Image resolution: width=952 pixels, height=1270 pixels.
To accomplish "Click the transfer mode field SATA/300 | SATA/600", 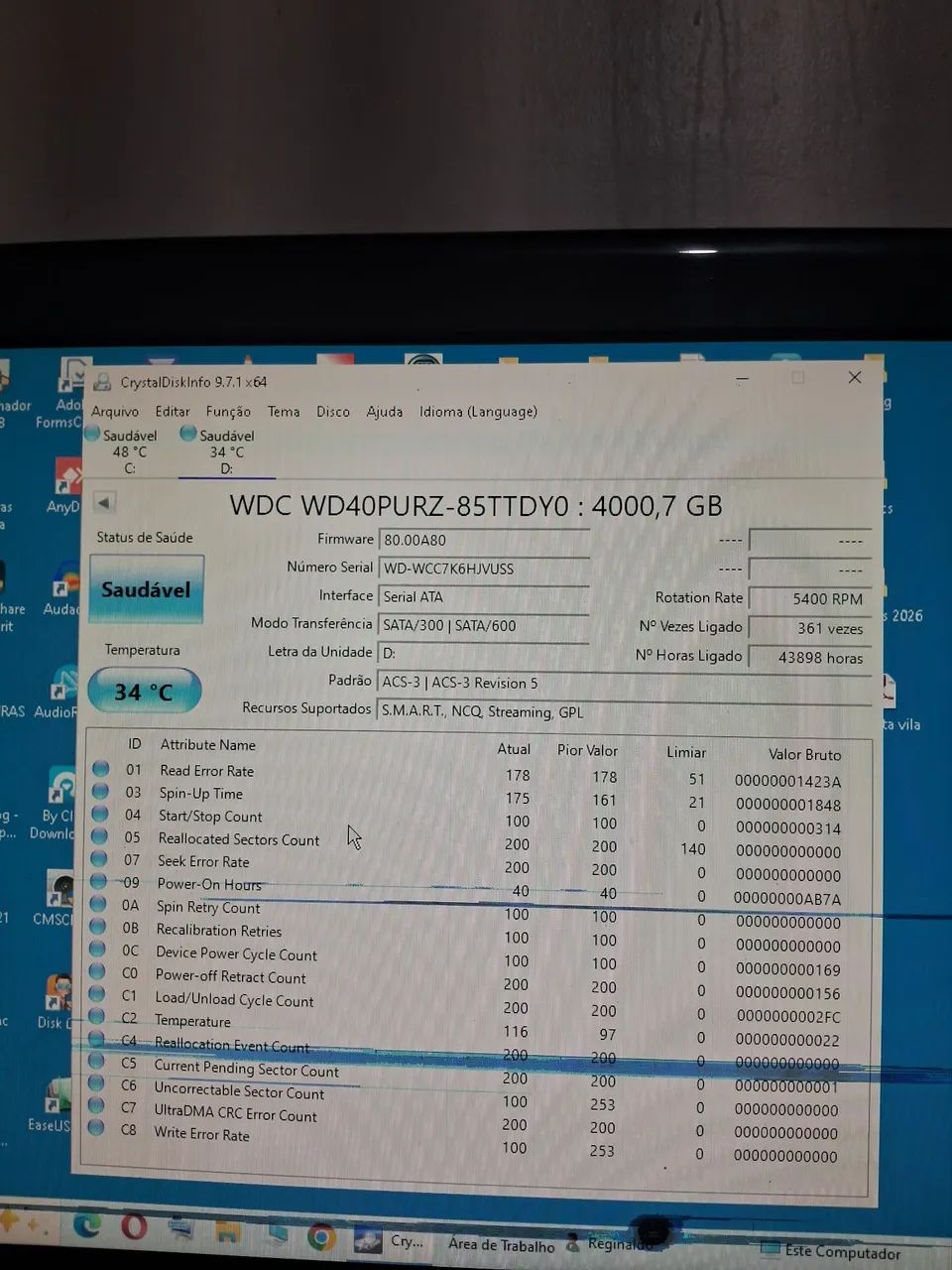I will click(484, 625).
